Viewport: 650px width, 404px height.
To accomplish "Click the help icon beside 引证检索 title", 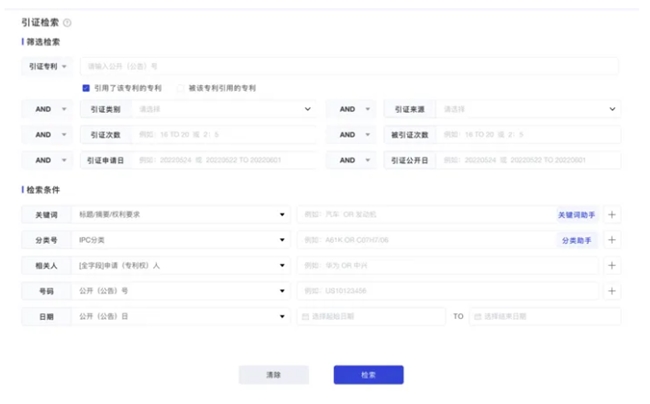I will (x=67, y=22).
